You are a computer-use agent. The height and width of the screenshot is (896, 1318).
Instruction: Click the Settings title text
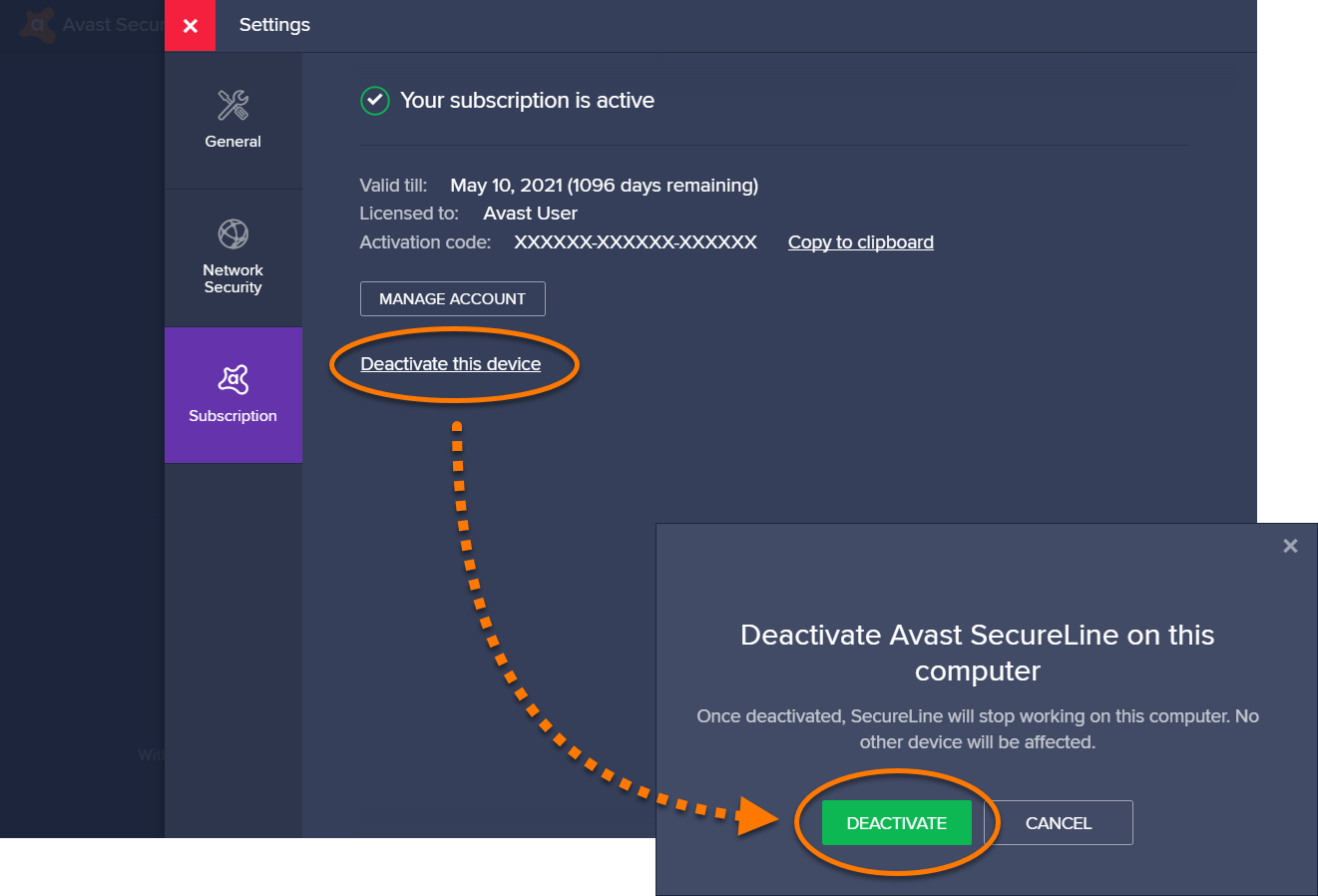coord(274,25)
